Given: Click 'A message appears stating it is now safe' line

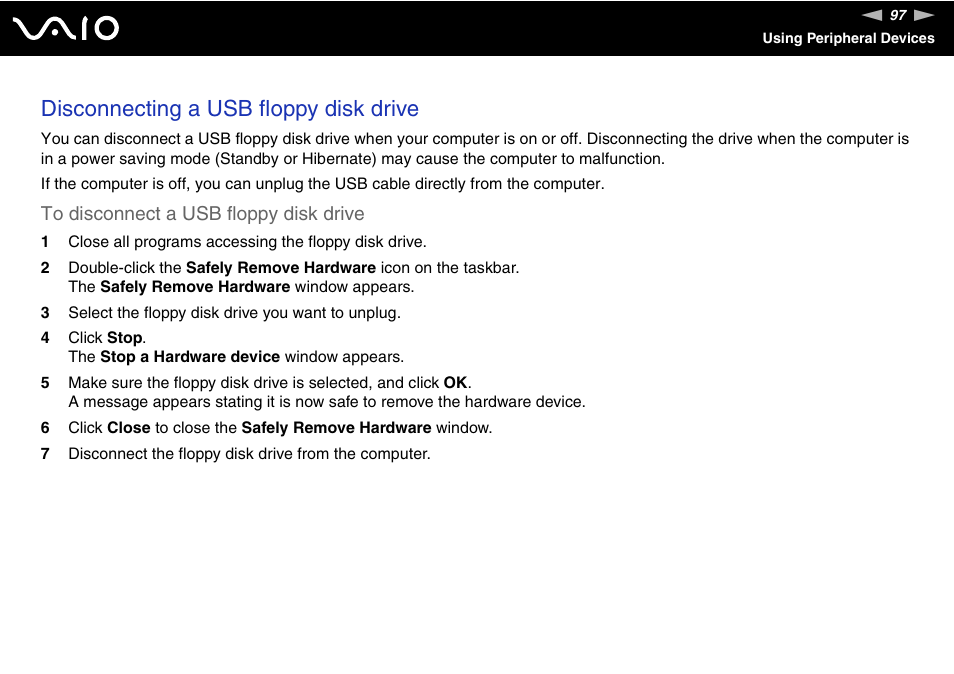Looking at the screenshot, I should 327,401.
